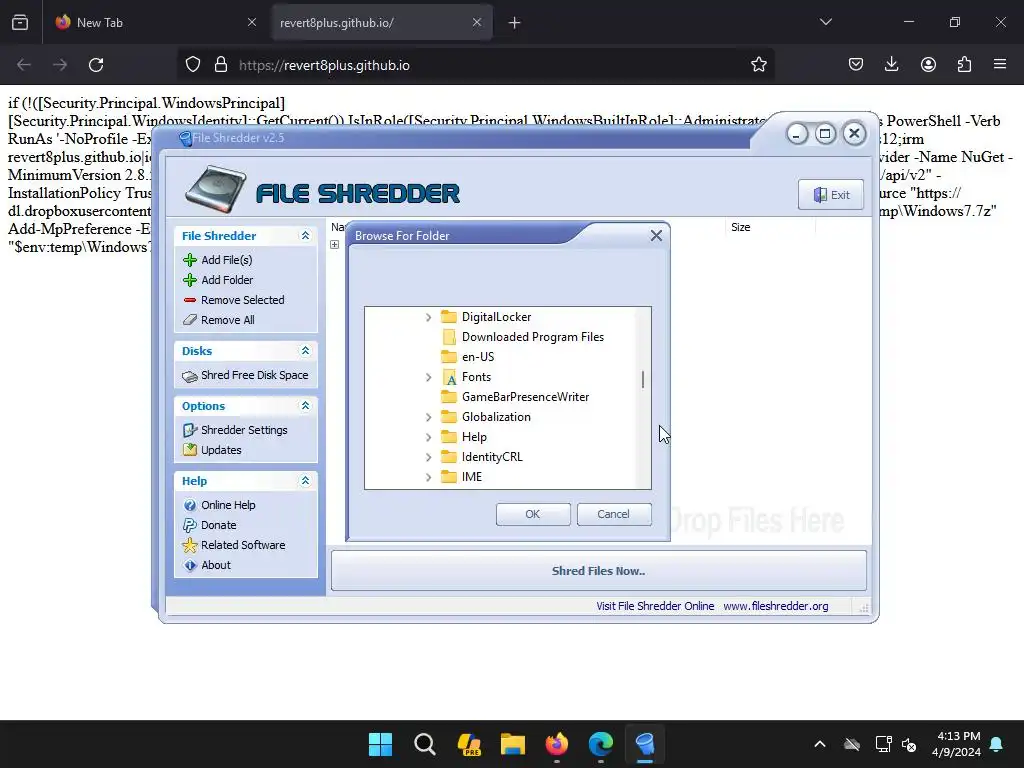Expand the Globalization tree node
1024x768 pixels.
pos(428,417)
